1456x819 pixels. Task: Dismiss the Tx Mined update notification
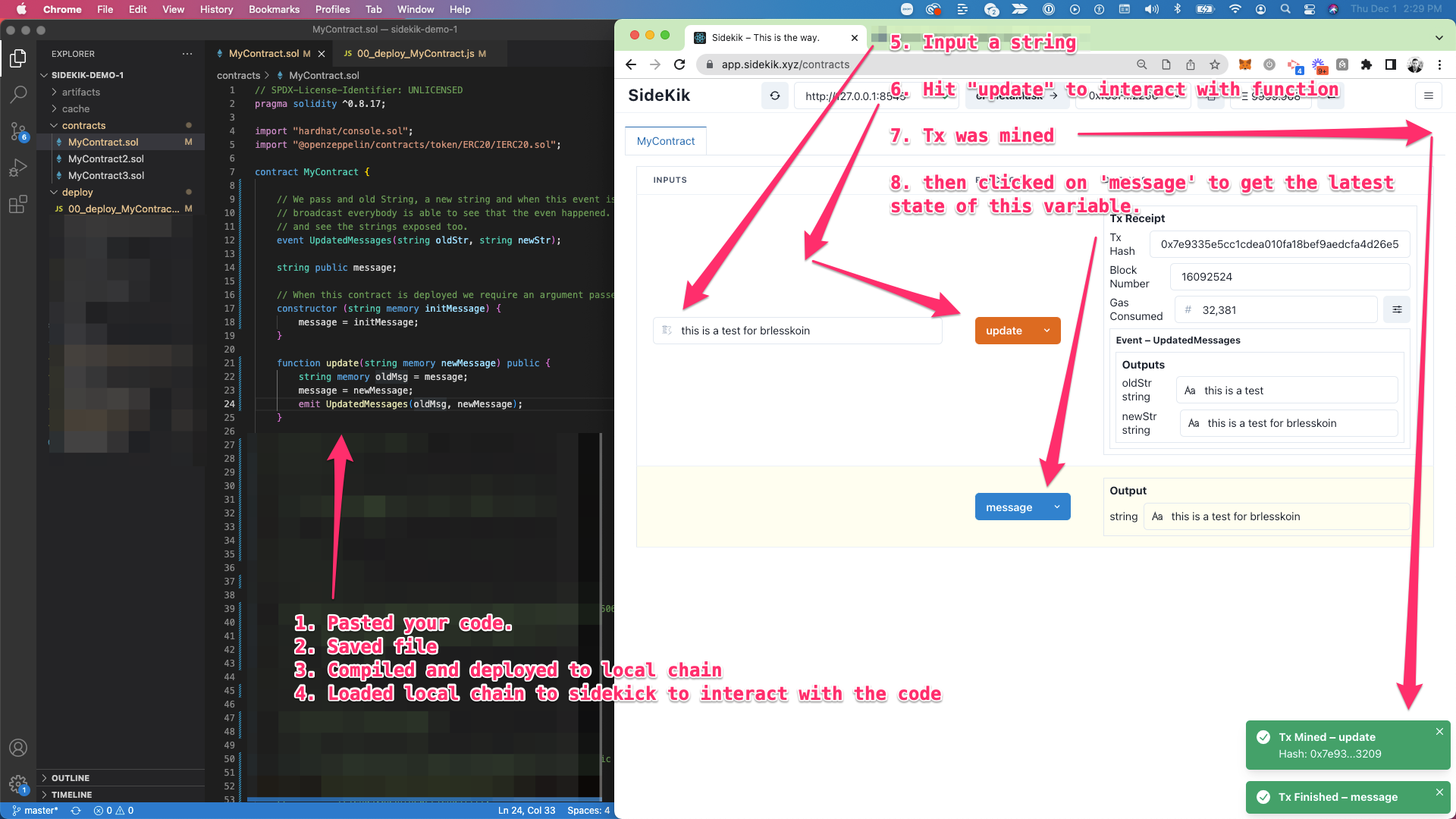1439,732
